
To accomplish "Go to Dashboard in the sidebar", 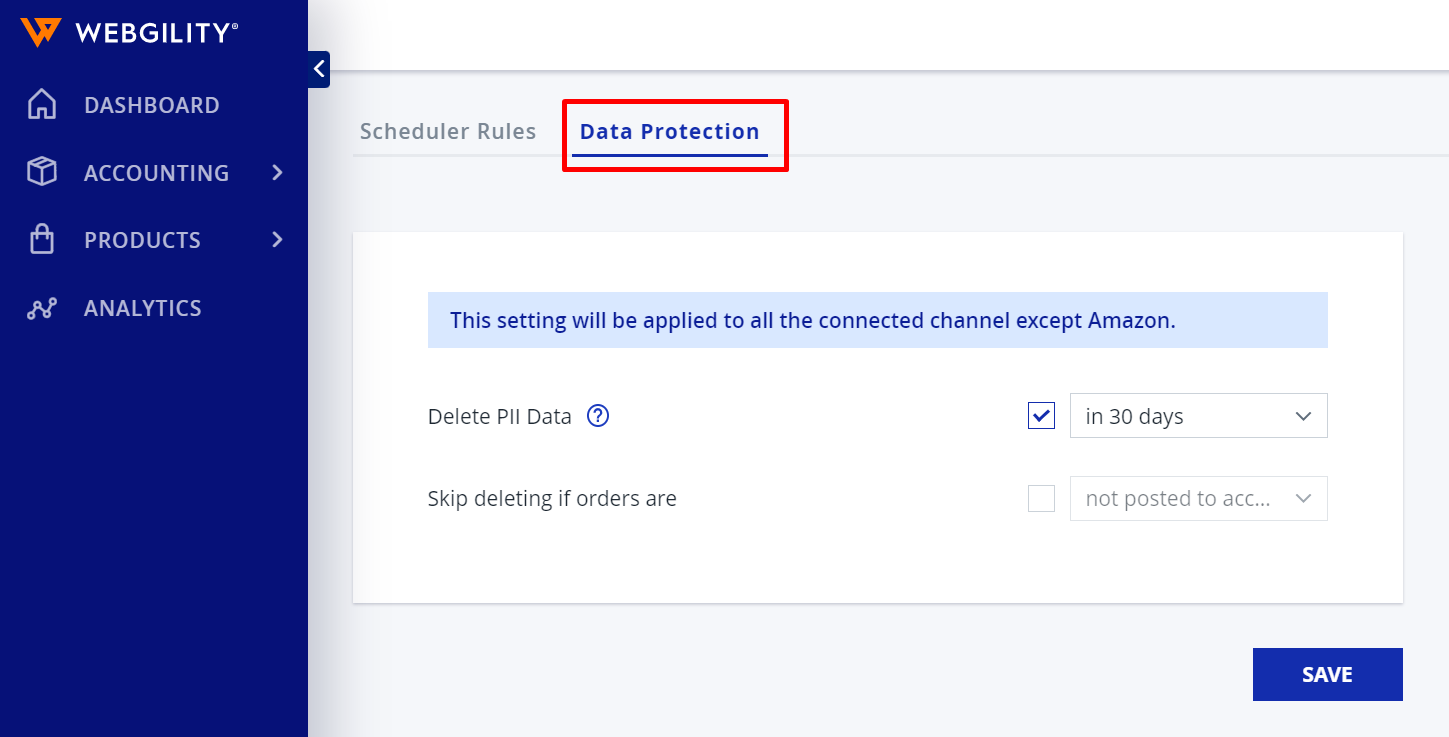I will [152, 105].
